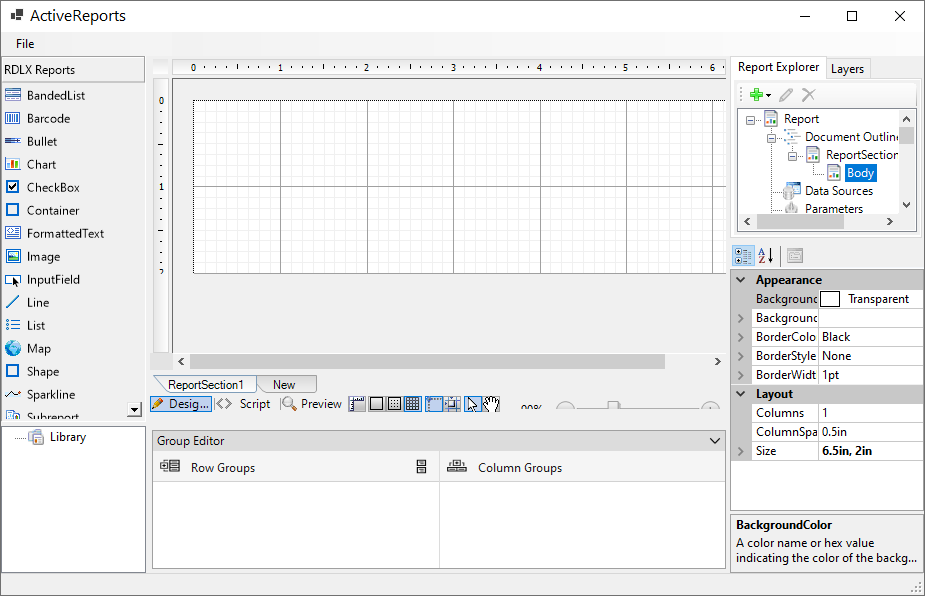Click the New section tab
The height and width of the screenshot is (596, 925).
(x=284, y=385)
